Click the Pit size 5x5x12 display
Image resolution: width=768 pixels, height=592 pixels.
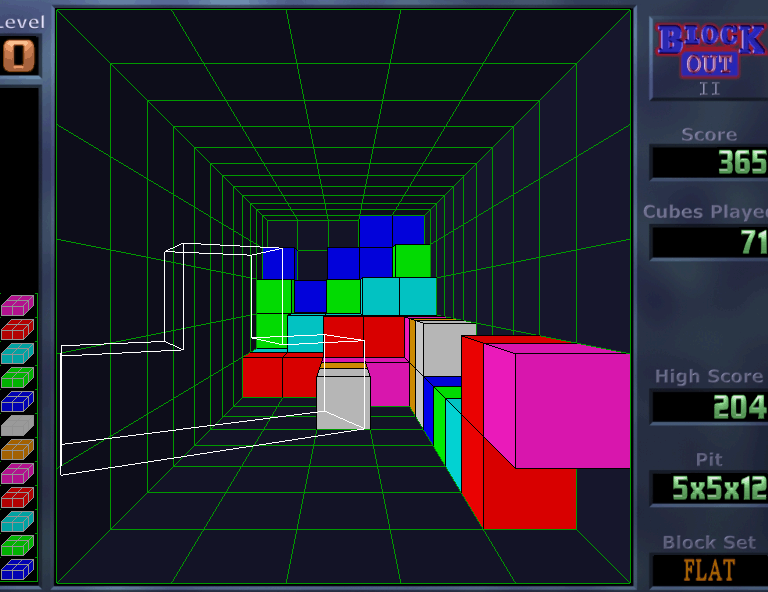pyautogui.click(x=710, y=488)
